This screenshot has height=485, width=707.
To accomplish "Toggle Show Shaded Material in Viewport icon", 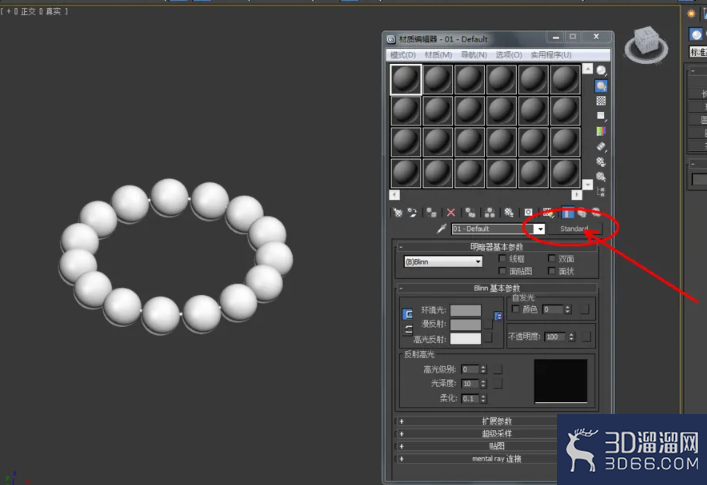I will 548,212.
